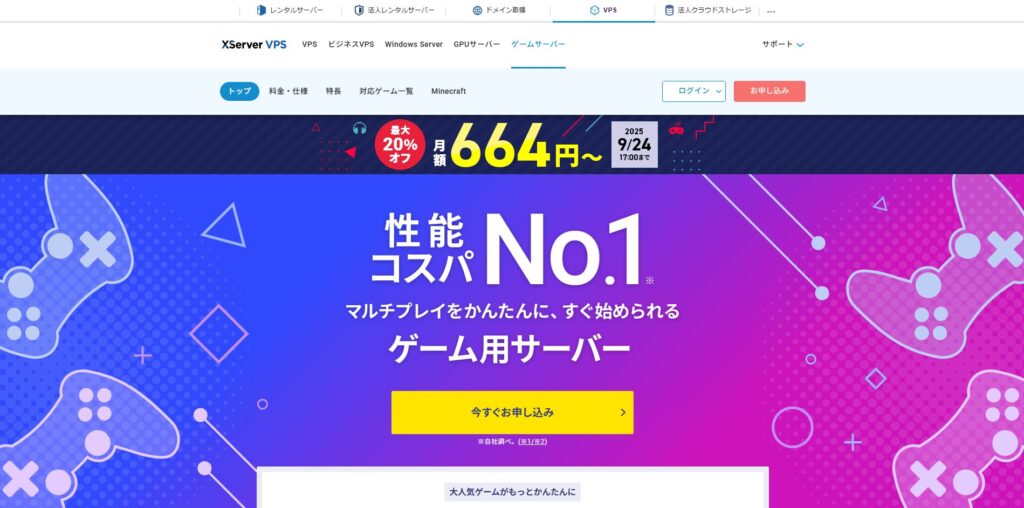Click the レンタルサーバー service icon

point(261,10)
